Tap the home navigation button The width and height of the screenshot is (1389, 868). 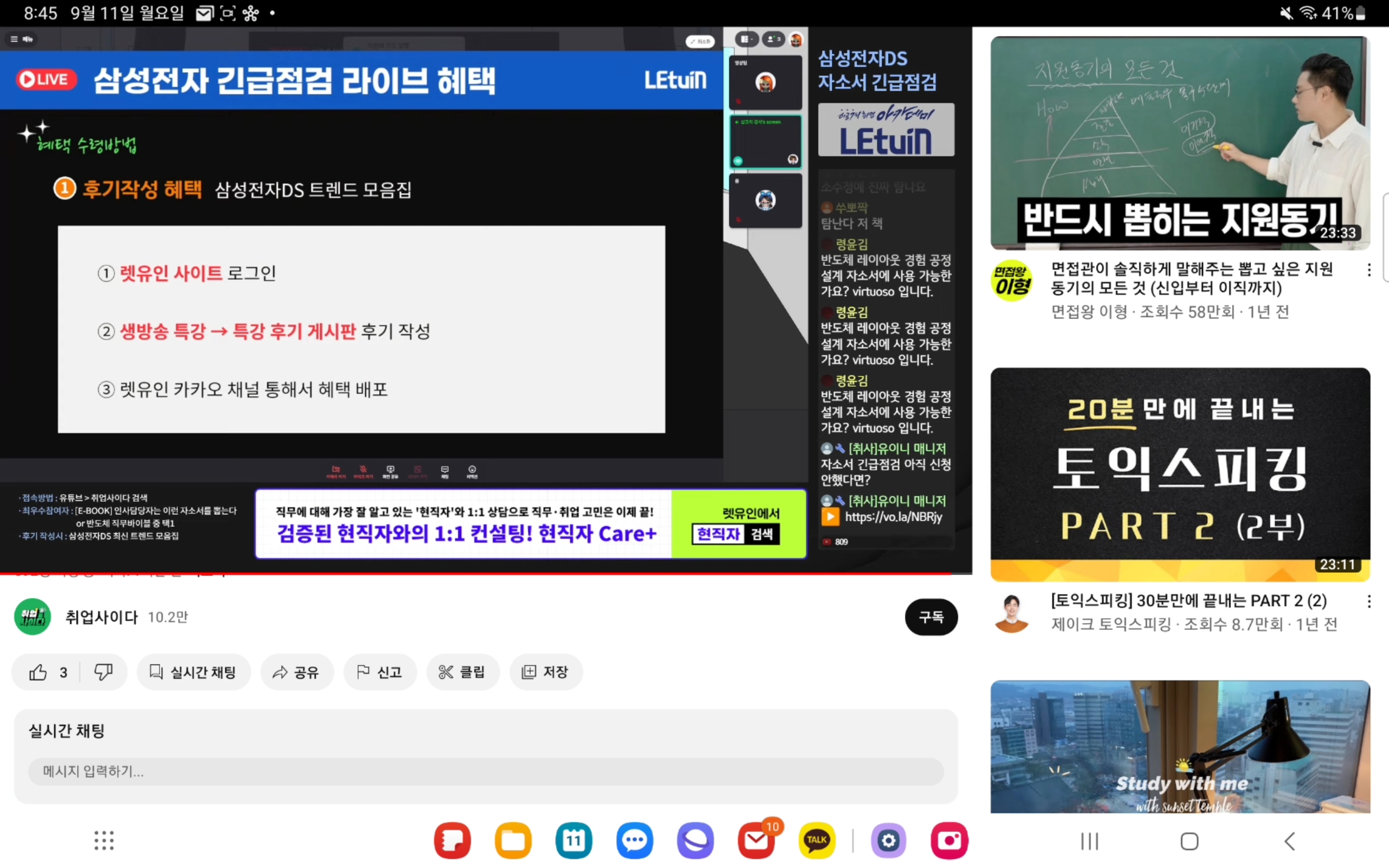point(1189,841)
